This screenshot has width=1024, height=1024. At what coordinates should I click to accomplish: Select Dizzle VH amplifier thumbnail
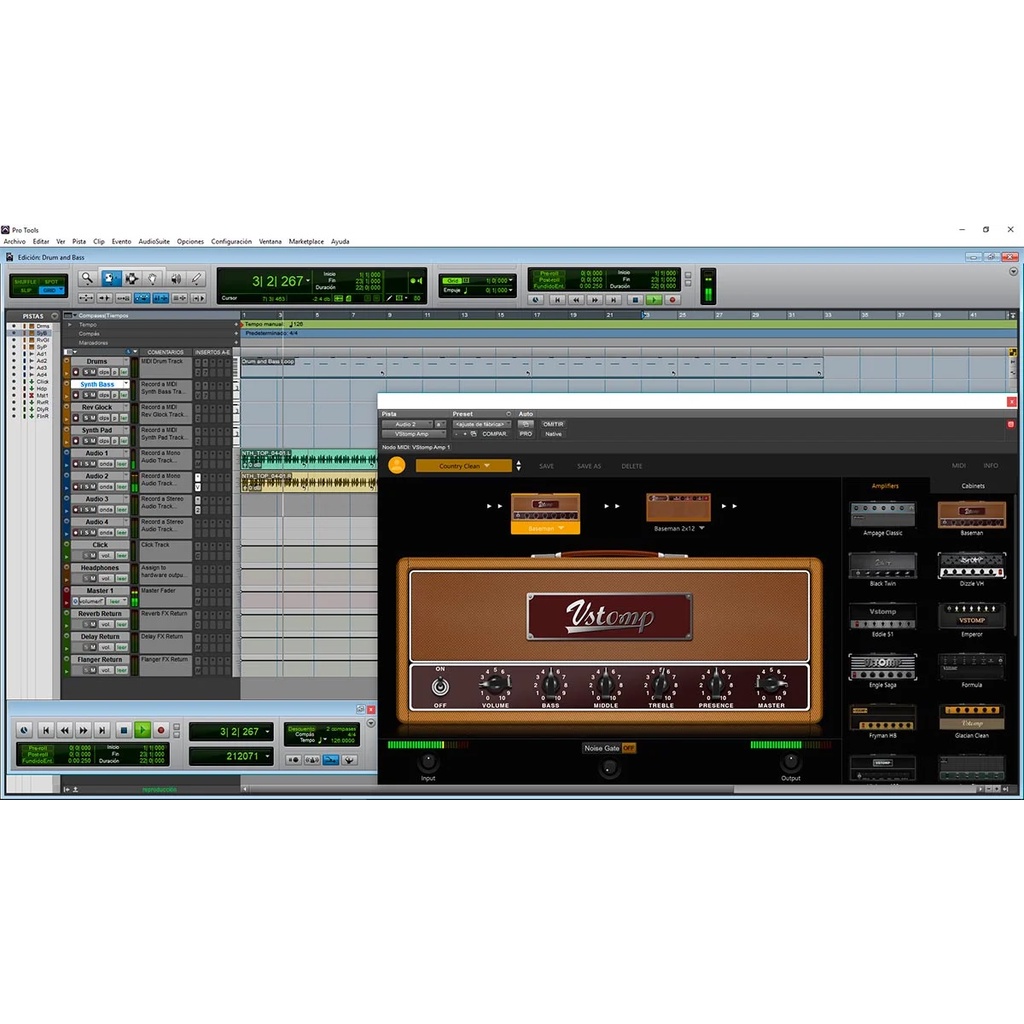point(971,566)
